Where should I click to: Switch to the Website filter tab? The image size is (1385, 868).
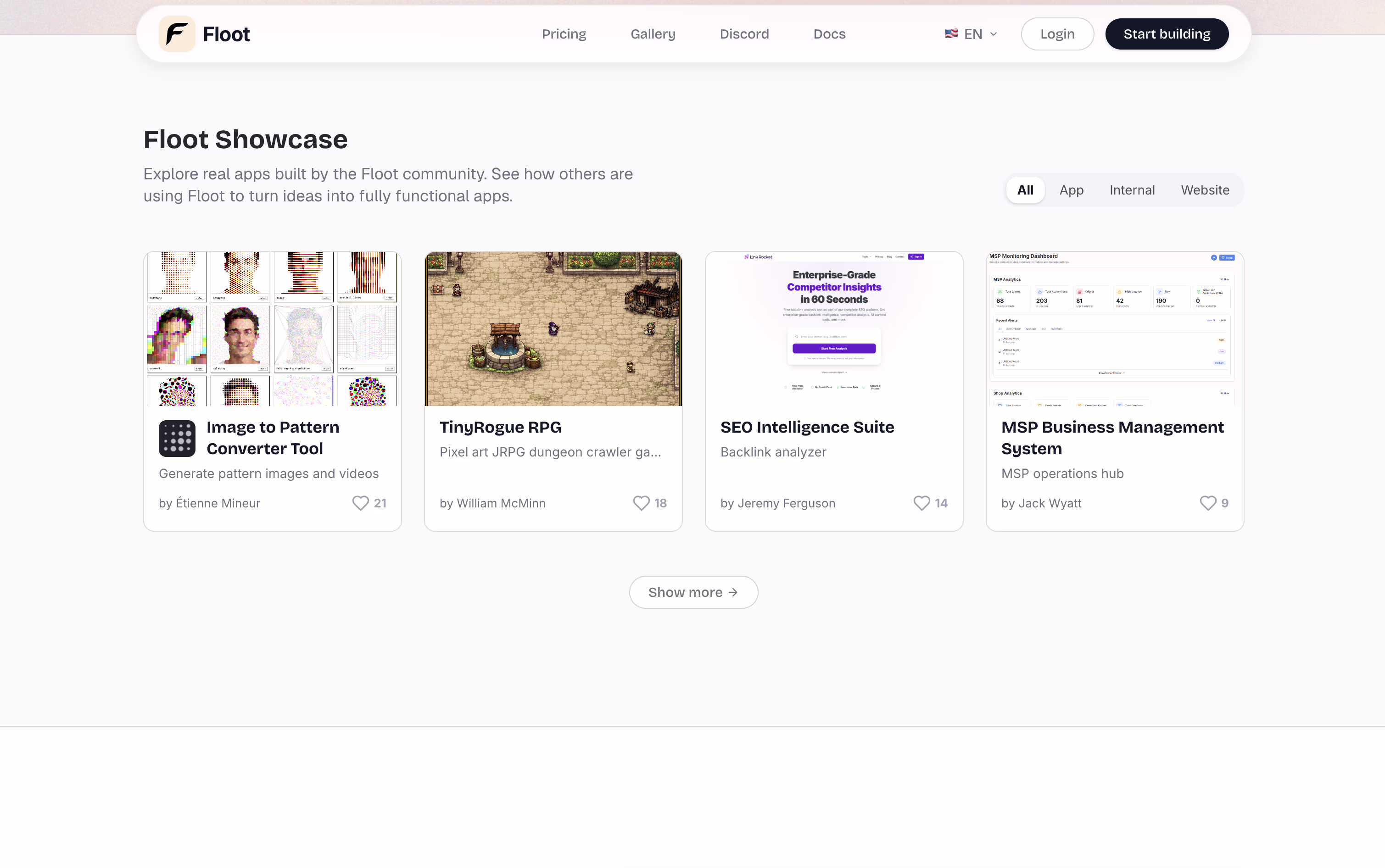tap(1205, 190)
